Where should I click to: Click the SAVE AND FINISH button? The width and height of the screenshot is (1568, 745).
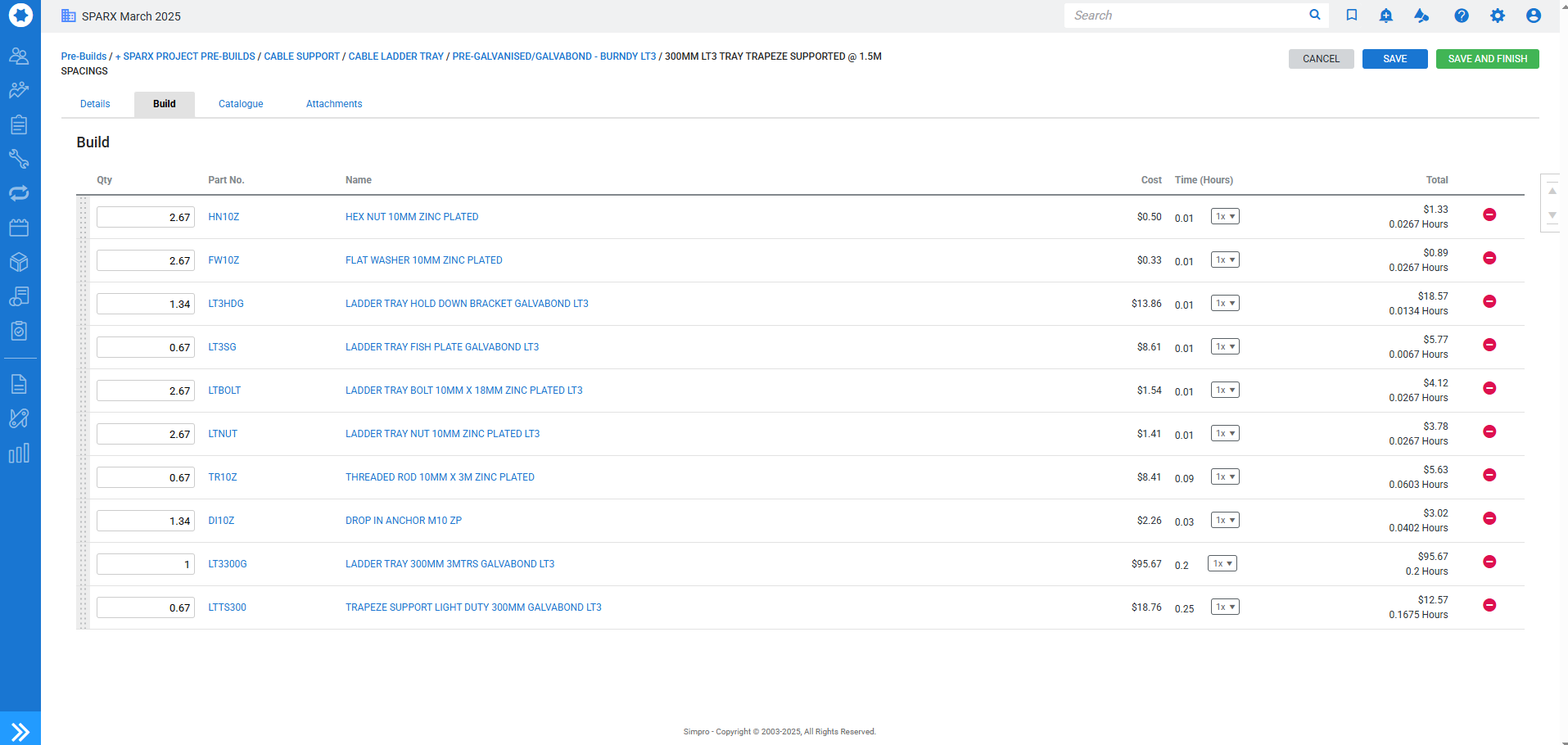click(1487, 59)
